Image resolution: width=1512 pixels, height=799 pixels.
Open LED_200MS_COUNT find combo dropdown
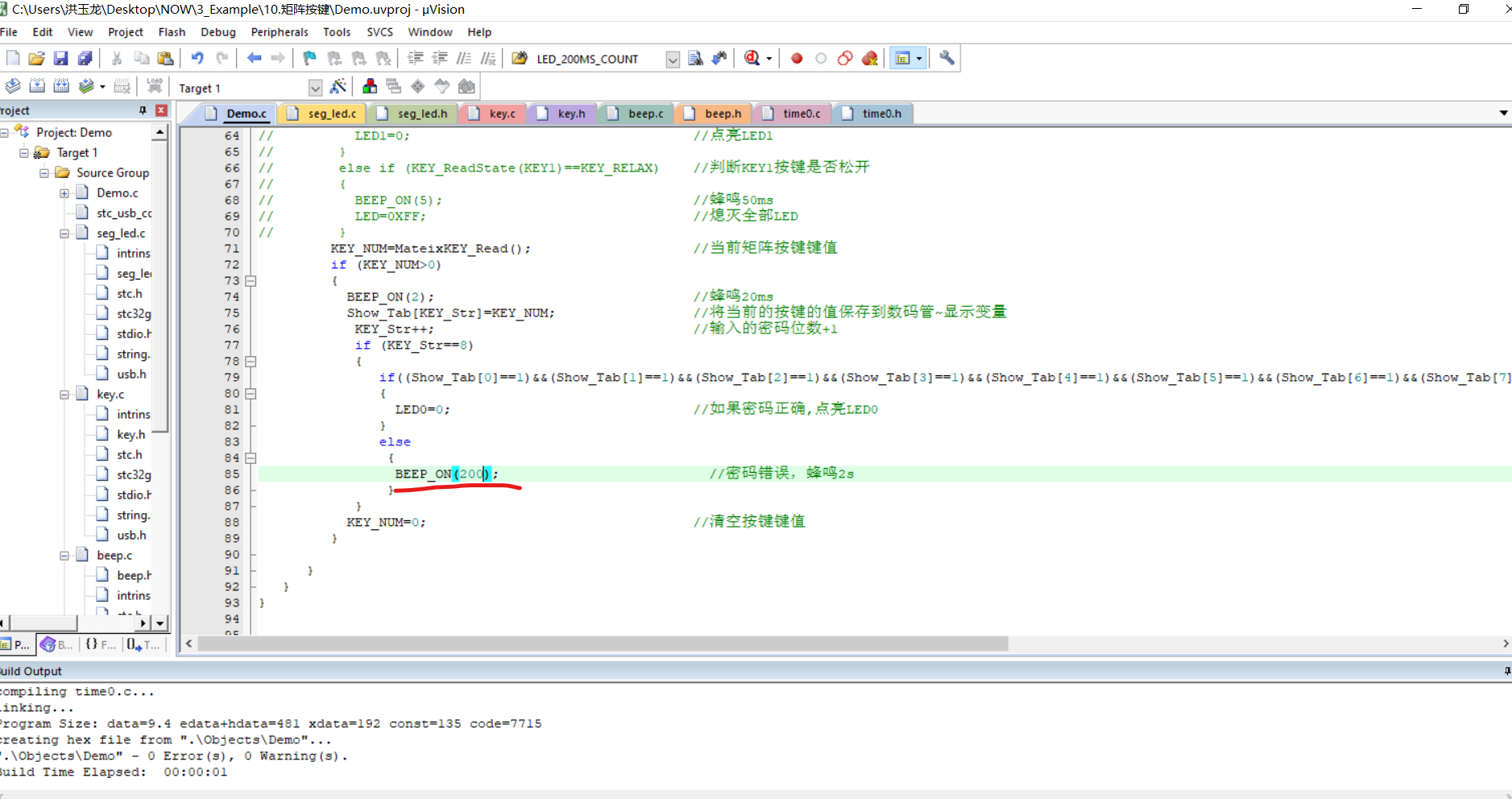pos(673,59)
